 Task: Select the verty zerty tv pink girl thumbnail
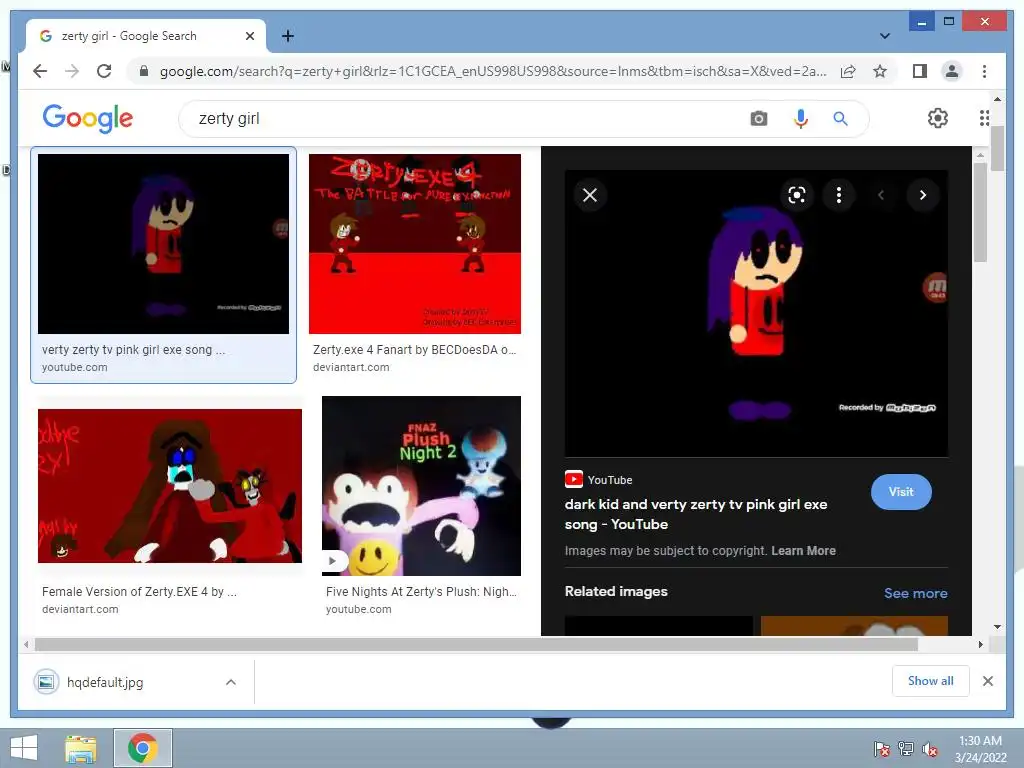tap(163, 244)
